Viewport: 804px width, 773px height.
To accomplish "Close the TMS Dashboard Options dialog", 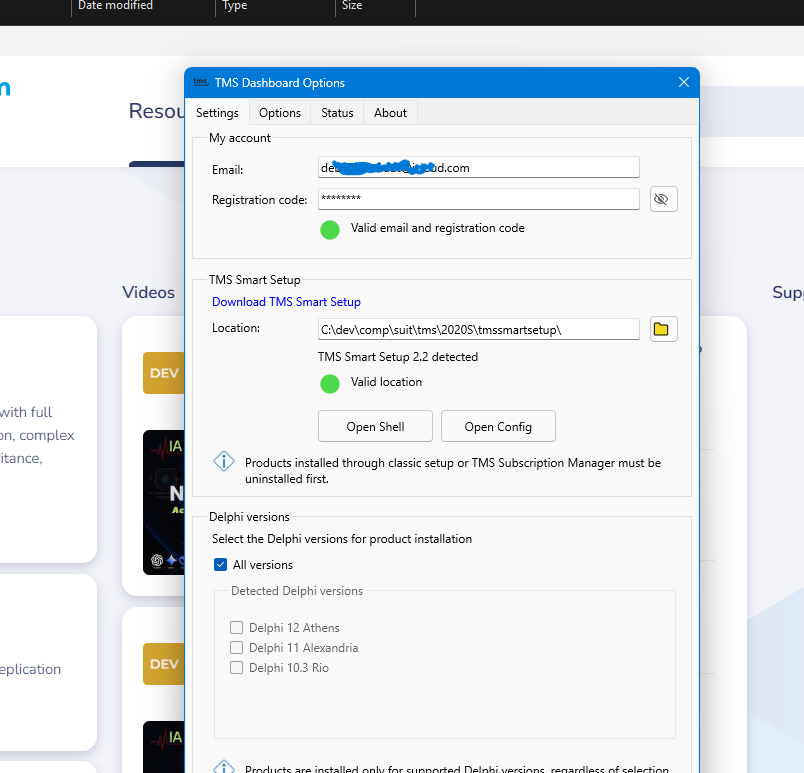I will pyautogui.click(x=684, y=83).
